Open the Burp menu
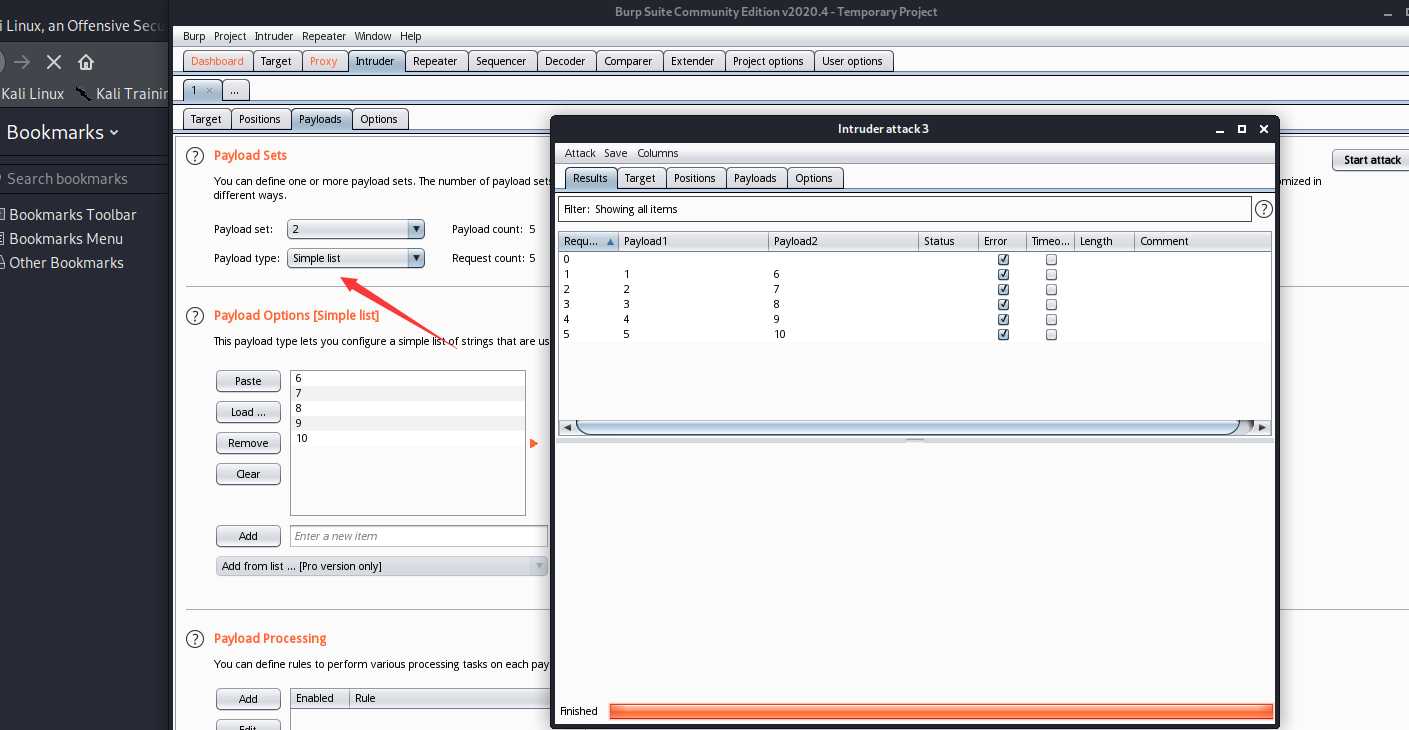Image resolution: width=1409 pixels, height=730 pixels. [x=194, y=36]
